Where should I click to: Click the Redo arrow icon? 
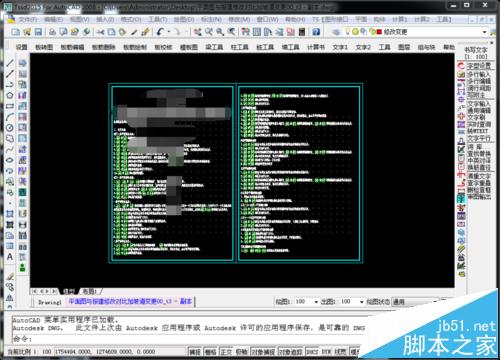coord(177,32)
